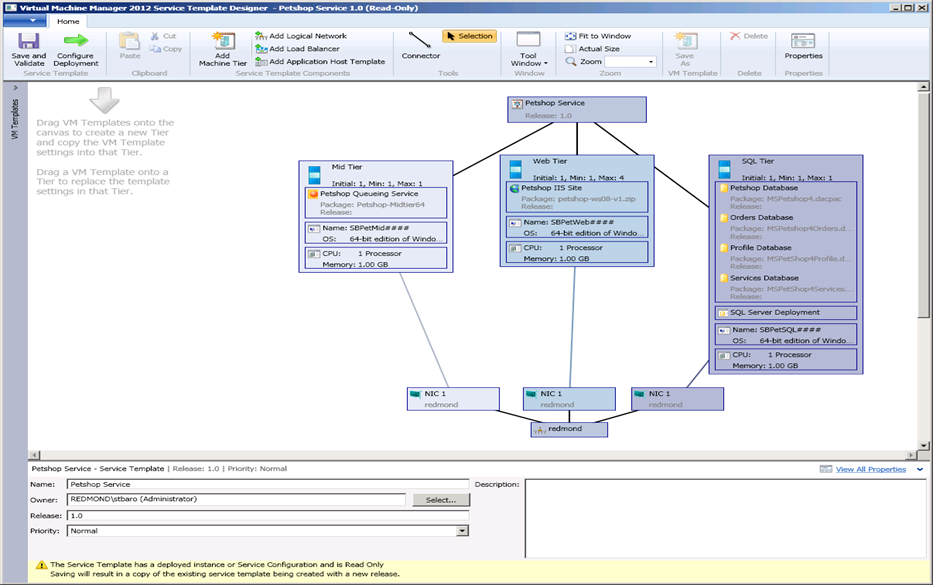The width and height of the screenshot is (933, 585).
Task: Click the Add Logical Network icon
Action: click(x=261, y=36)
